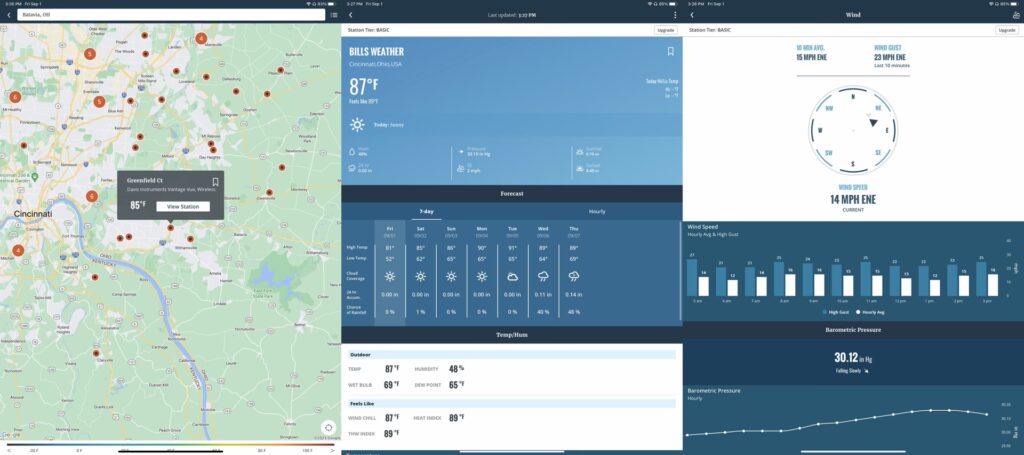Open the station list view icon
Viewport: 1024px width, 455px height.
333,15
